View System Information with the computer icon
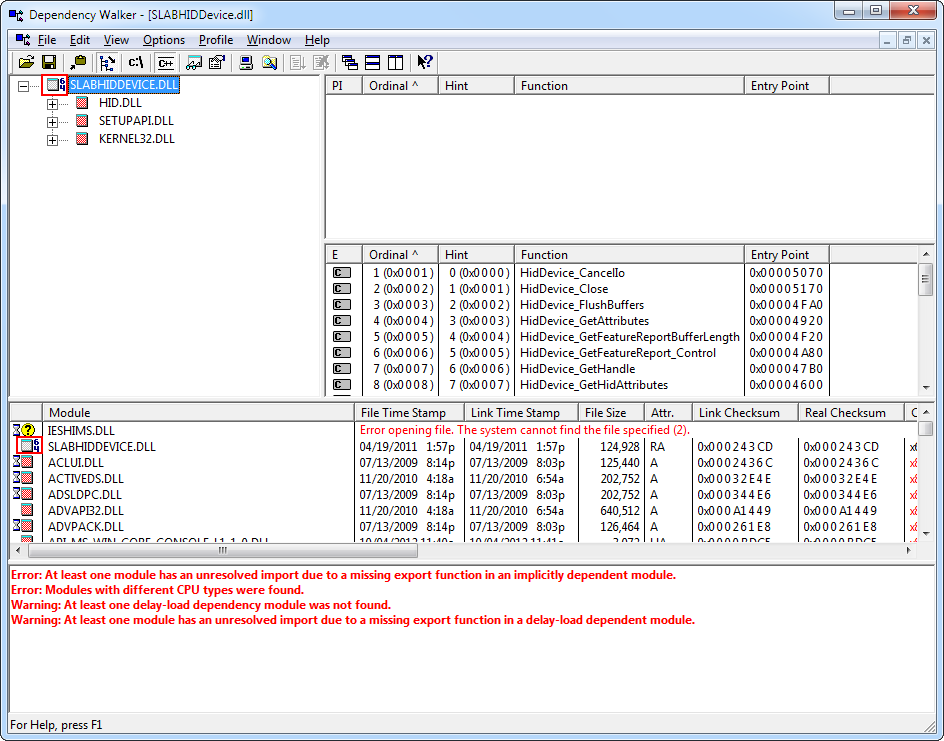Viewport: 944px width, 741px height. pyautogui.click(x=245, y=62)
